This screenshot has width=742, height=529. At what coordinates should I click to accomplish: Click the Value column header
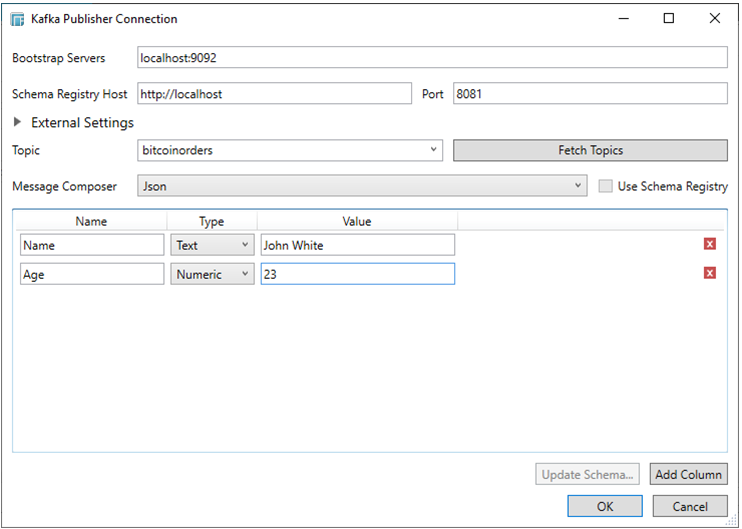tap(357, 221)
